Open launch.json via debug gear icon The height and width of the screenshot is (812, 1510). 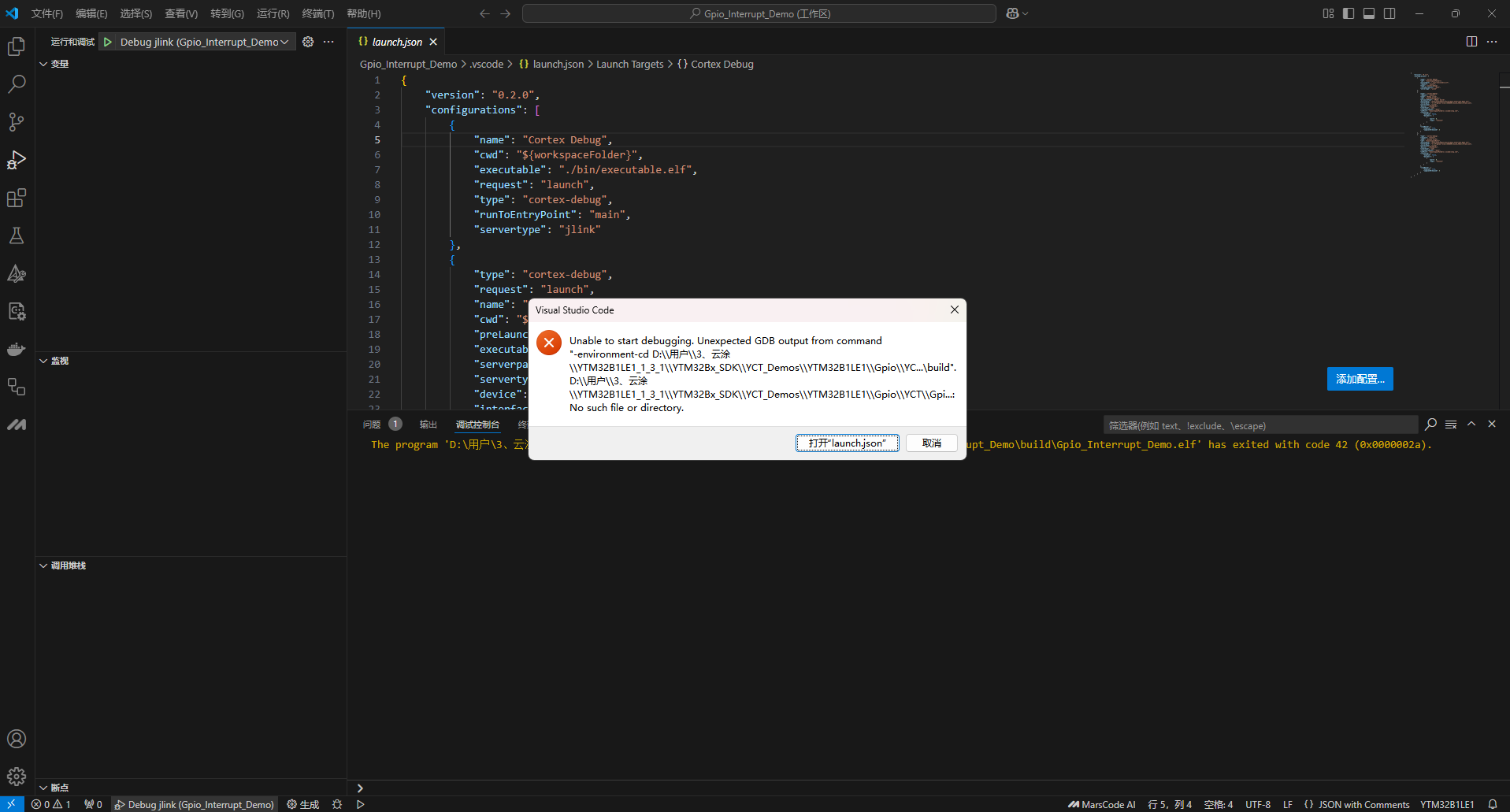click(308, 42)
